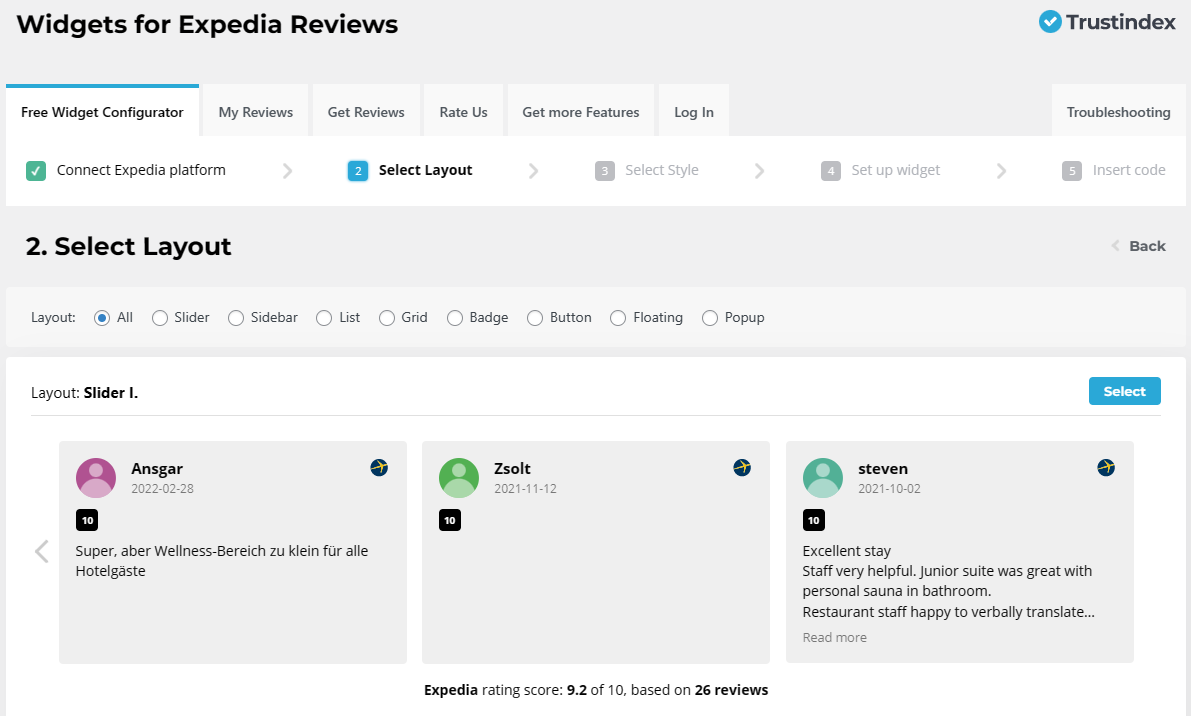Click the Expedia rating score summary text
The width and height of the screenshot is (1191, 716).
(x=595, y=690)
